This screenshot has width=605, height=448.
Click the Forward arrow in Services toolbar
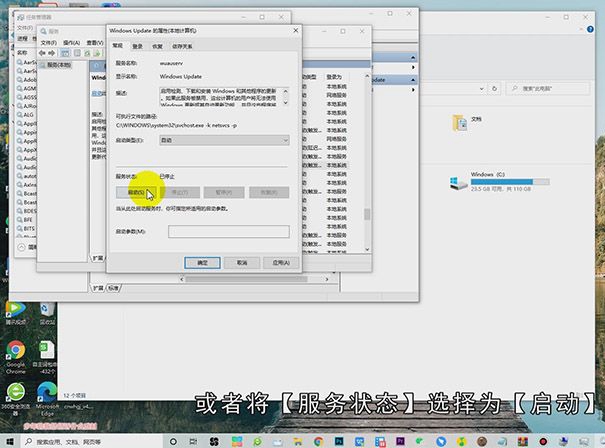(51, 53)
